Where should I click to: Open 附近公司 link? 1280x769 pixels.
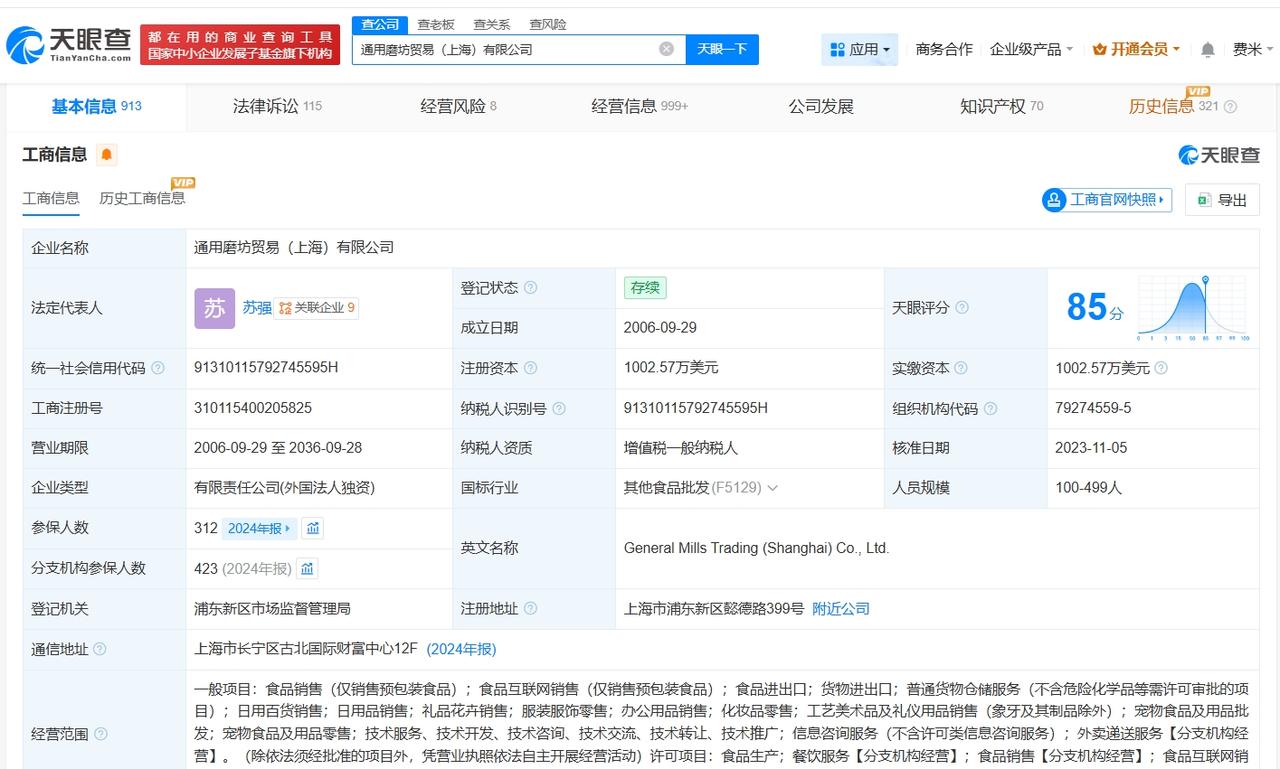pos(841,608)
